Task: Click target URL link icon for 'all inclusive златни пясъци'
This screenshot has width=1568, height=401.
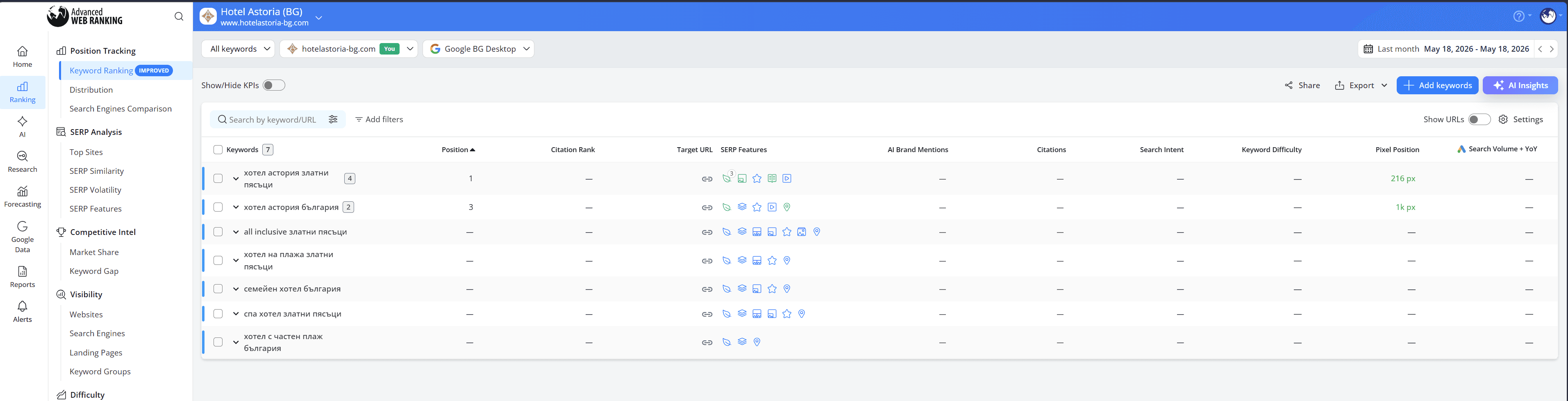Action: 707,232
